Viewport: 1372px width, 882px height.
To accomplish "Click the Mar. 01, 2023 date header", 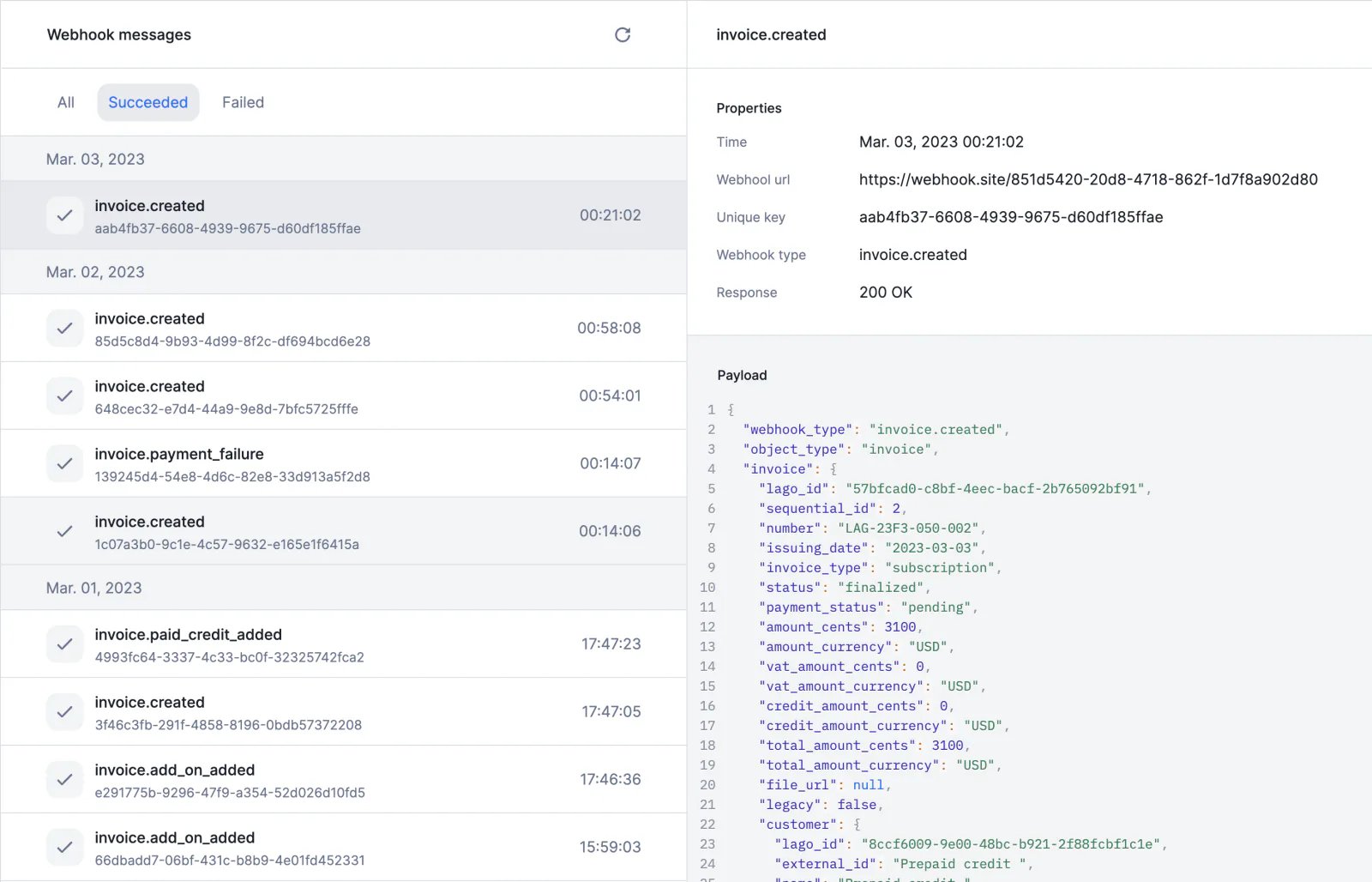I will click(x=94, y=589).
